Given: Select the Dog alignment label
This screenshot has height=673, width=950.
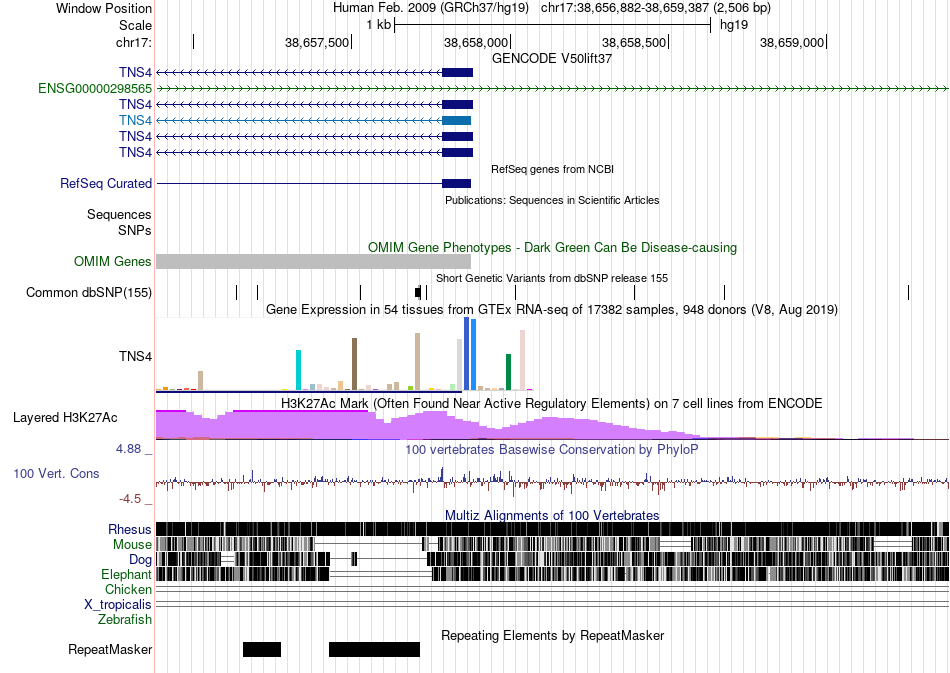Looking at the screenshot, I should 140,559.
